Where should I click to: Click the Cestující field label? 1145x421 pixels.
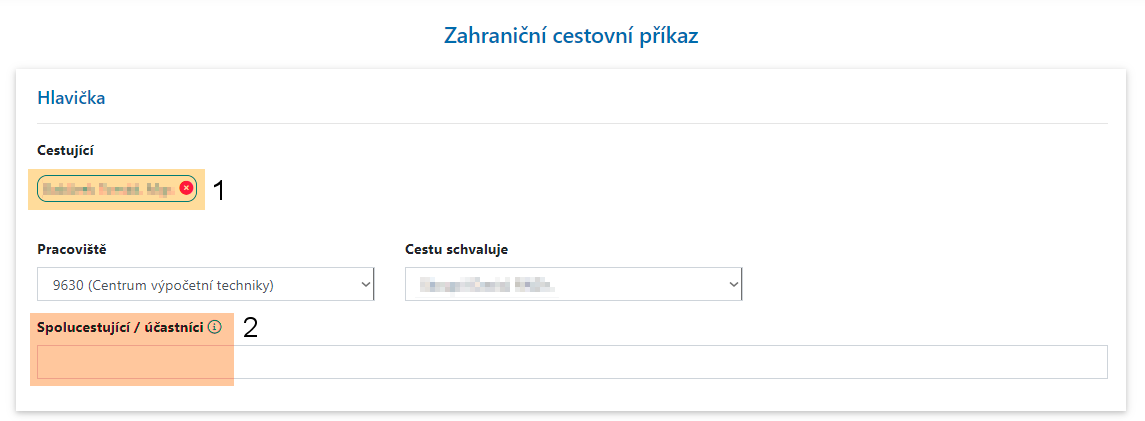coord(65,150)
